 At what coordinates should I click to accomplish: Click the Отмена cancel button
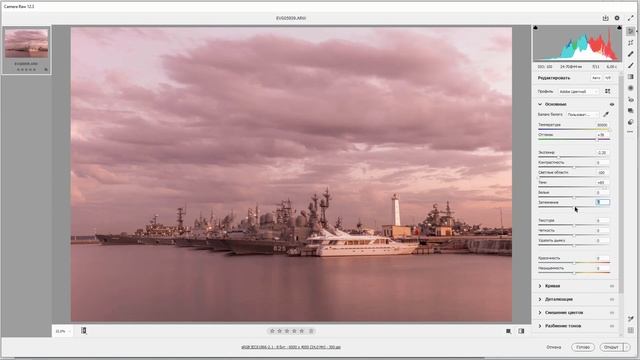point(554,347)
